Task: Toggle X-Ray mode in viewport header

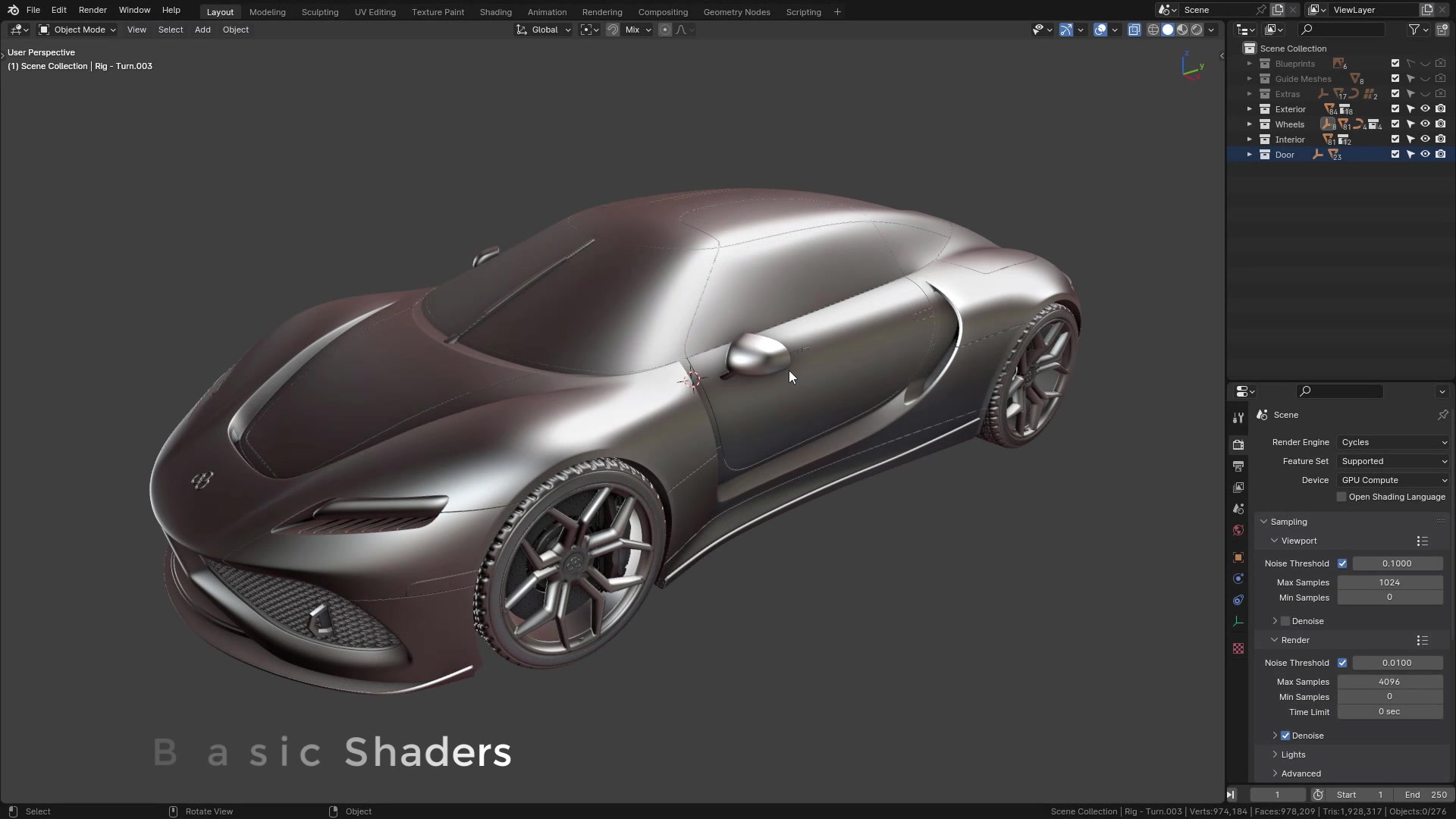Action: point(1134,30)
